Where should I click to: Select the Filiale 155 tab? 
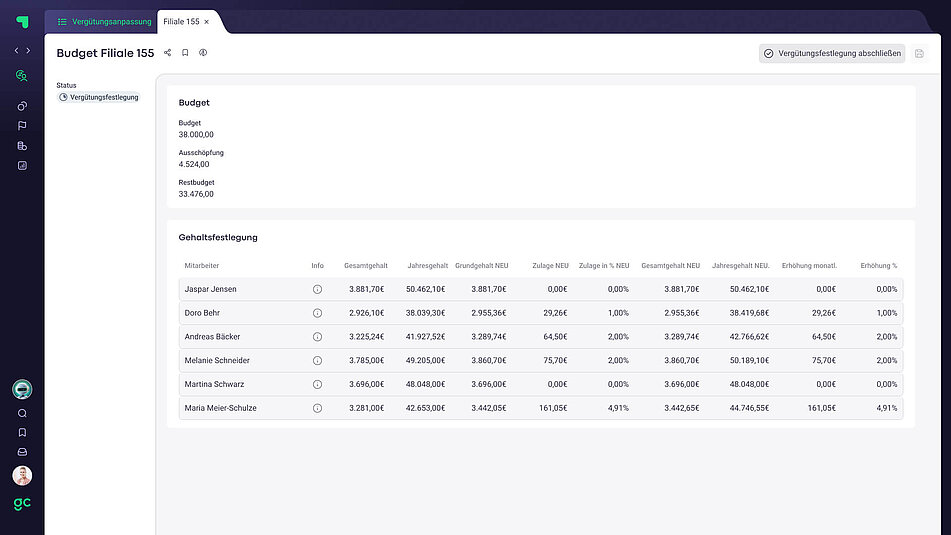tap(180, 21)
